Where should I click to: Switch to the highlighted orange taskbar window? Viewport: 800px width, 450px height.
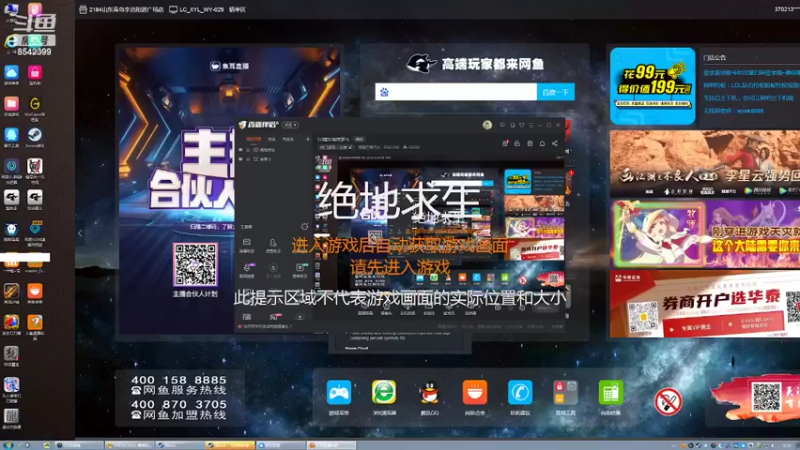[x=230, y=445]
